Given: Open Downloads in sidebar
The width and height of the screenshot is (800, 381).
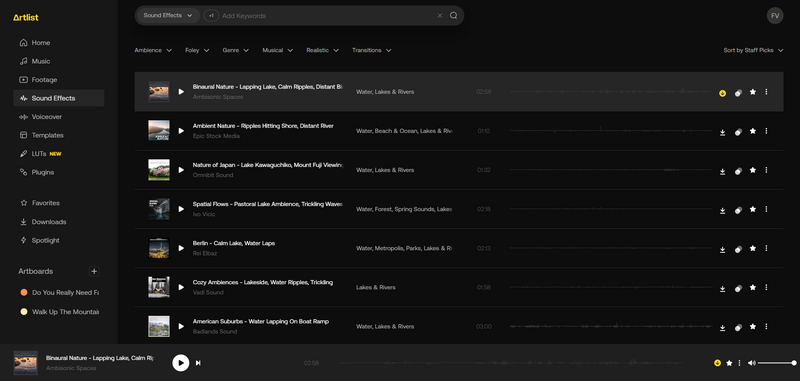Looking at the screenshot, I should tap(59, 222).
